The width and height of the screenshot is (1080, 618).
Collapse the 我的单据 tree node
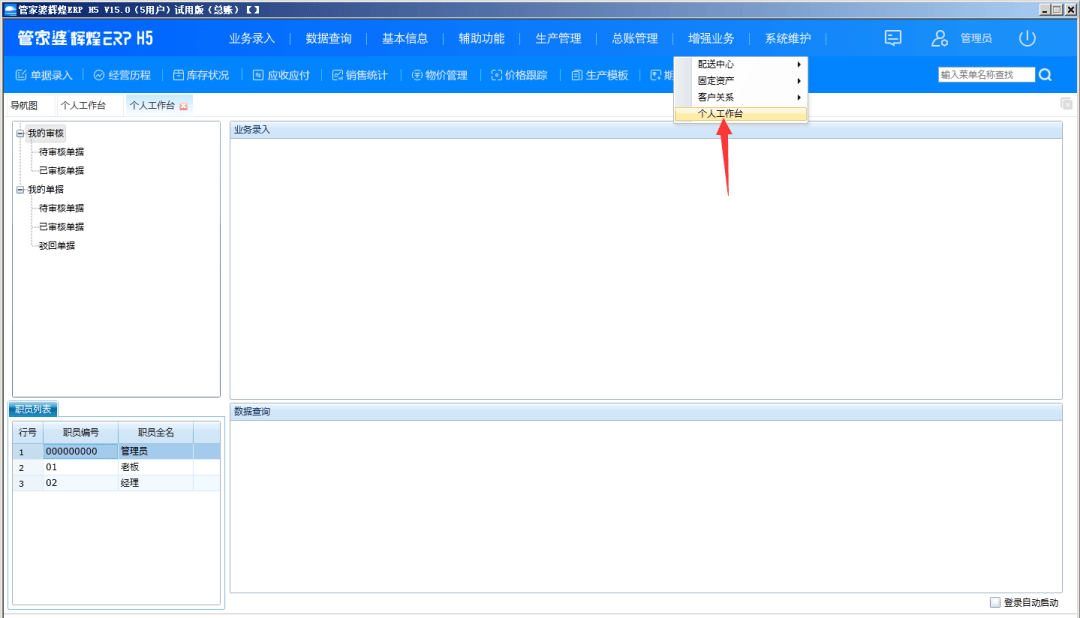[x=20, y=189]
